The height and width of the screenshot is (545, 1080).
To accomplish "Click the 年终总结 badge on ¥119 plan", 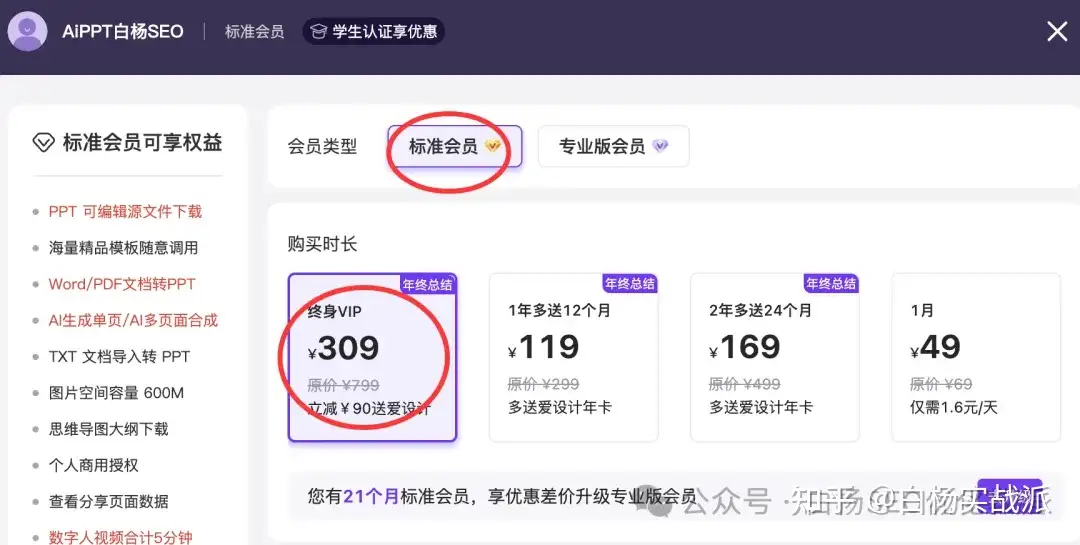I will tap(630, 283).
